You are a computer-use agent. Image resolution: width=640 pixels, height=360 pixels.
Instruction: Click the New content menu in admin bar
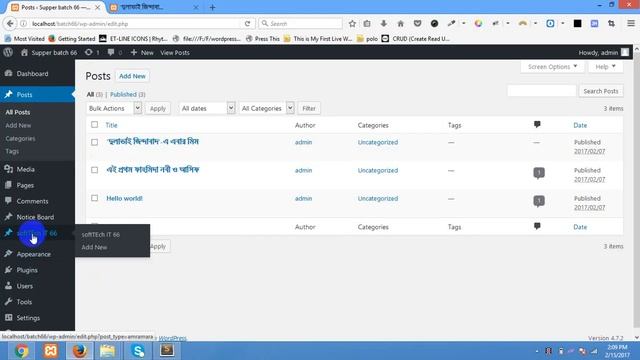click(x=142, y=53)
